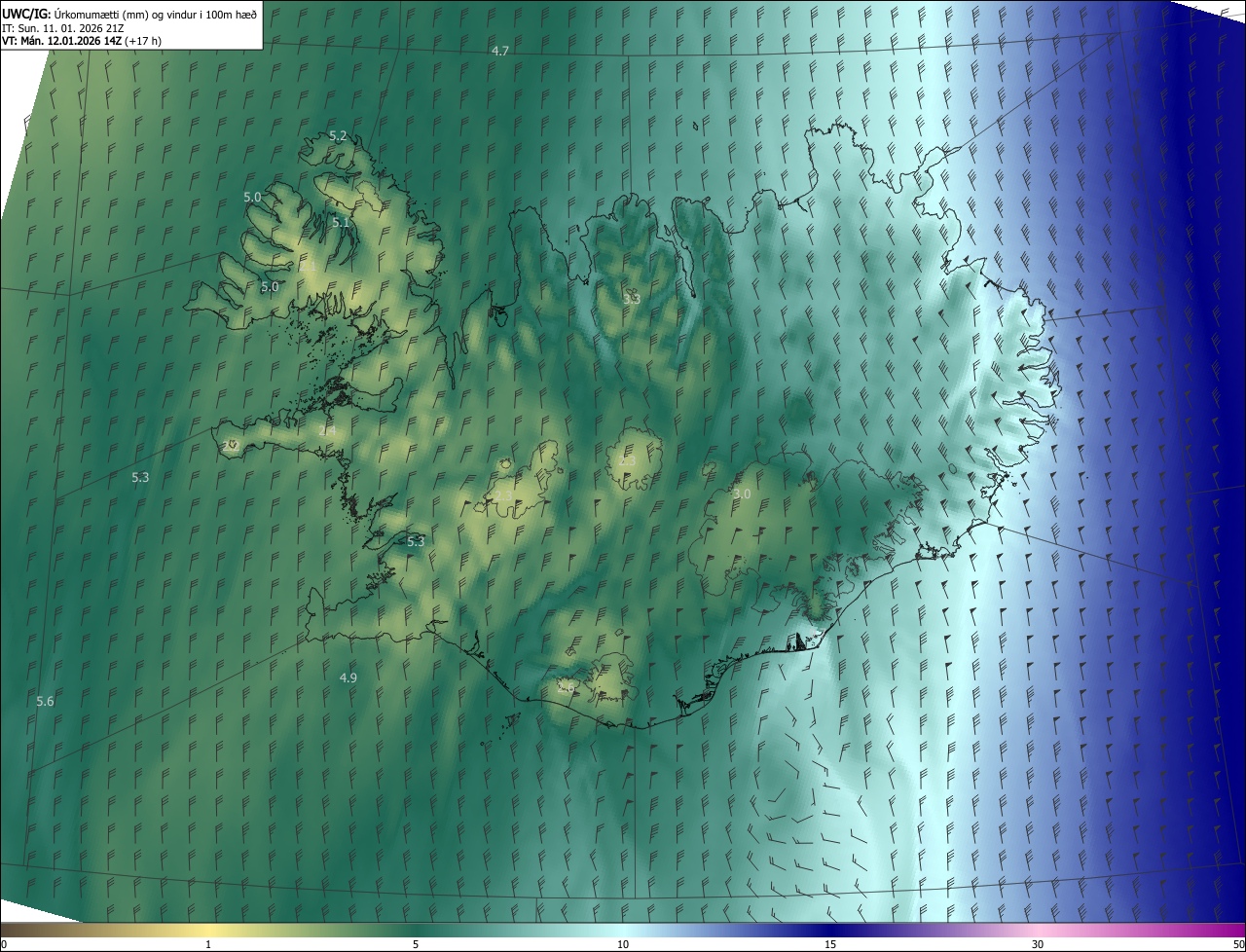This screenshot has width=1246, height=952.
Task: Click the colour scale tick label 1
Action: tap(208, 945)
